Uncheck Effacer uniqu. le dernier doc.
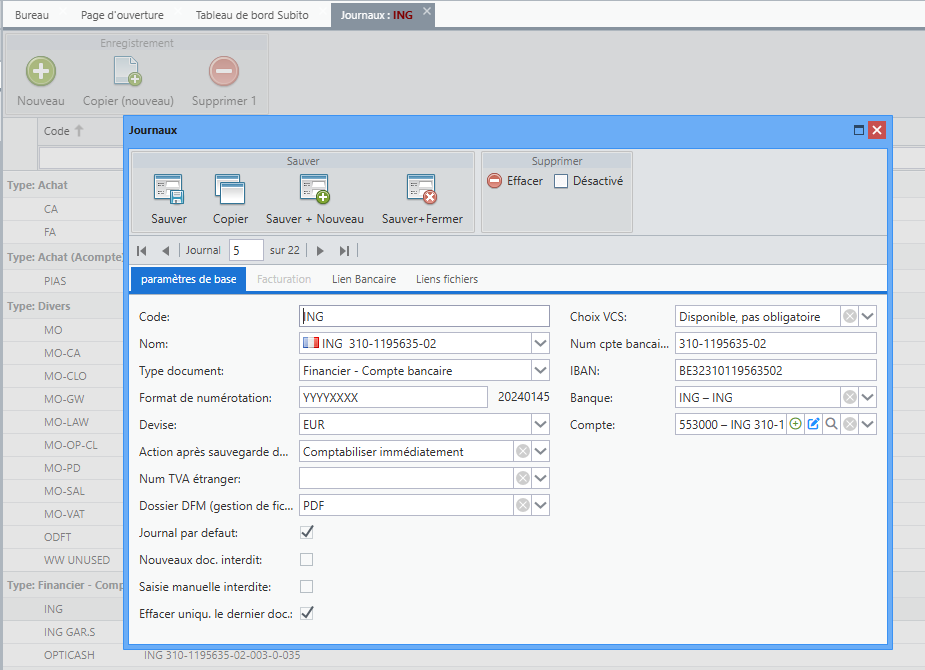 pyautogui.click(x=307, y=613)
